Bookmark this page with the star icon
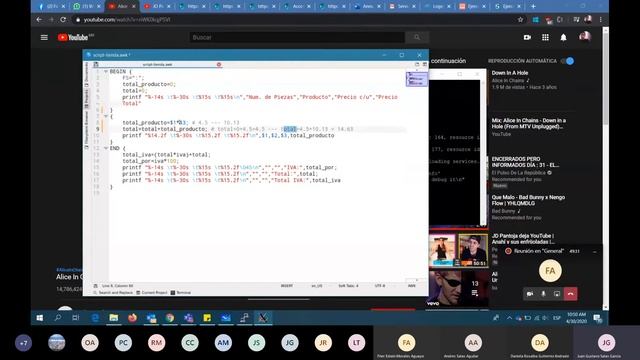Viewport: 640px width, 360px height. pos(520,20)
